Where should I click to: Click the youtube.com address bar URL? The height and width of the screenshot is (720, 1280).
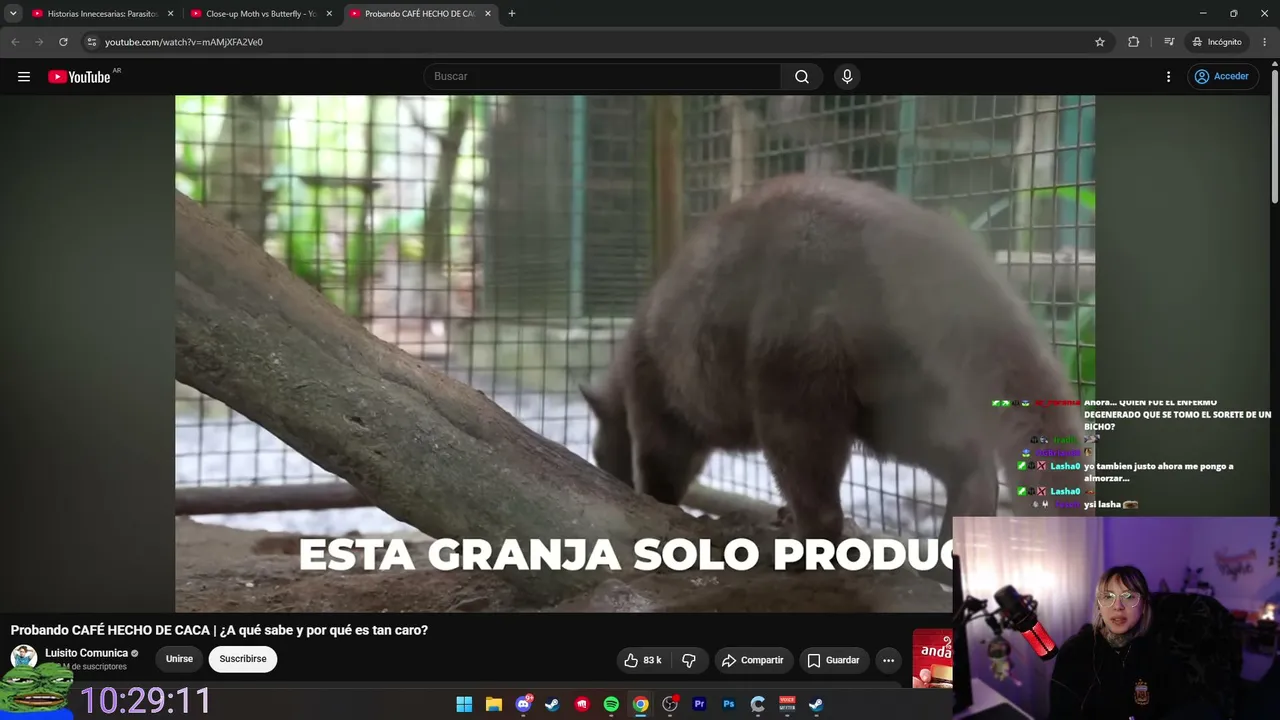(184, 42)
